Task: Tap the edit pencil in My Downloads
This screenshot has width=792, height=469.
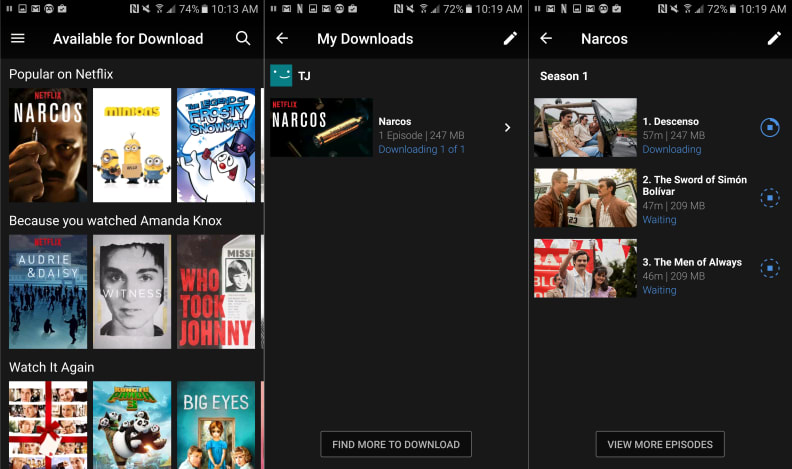Action: point(510,38)
